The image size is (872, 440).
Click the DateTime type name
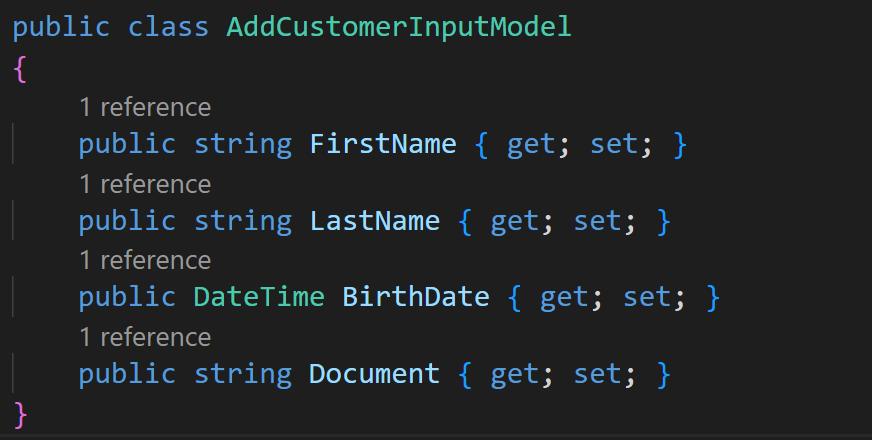259,296
